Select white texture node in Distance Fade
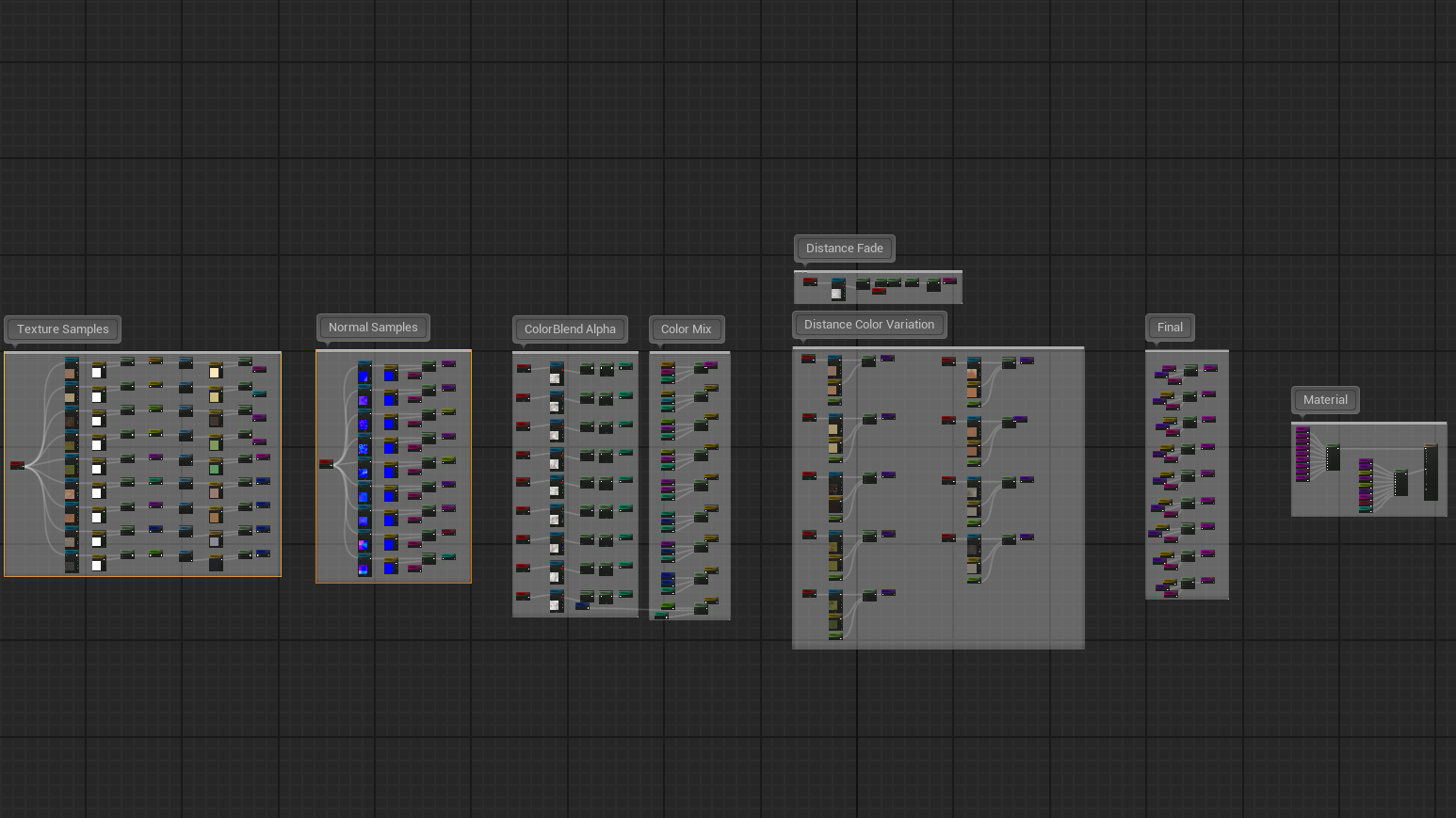 point(836,292)
